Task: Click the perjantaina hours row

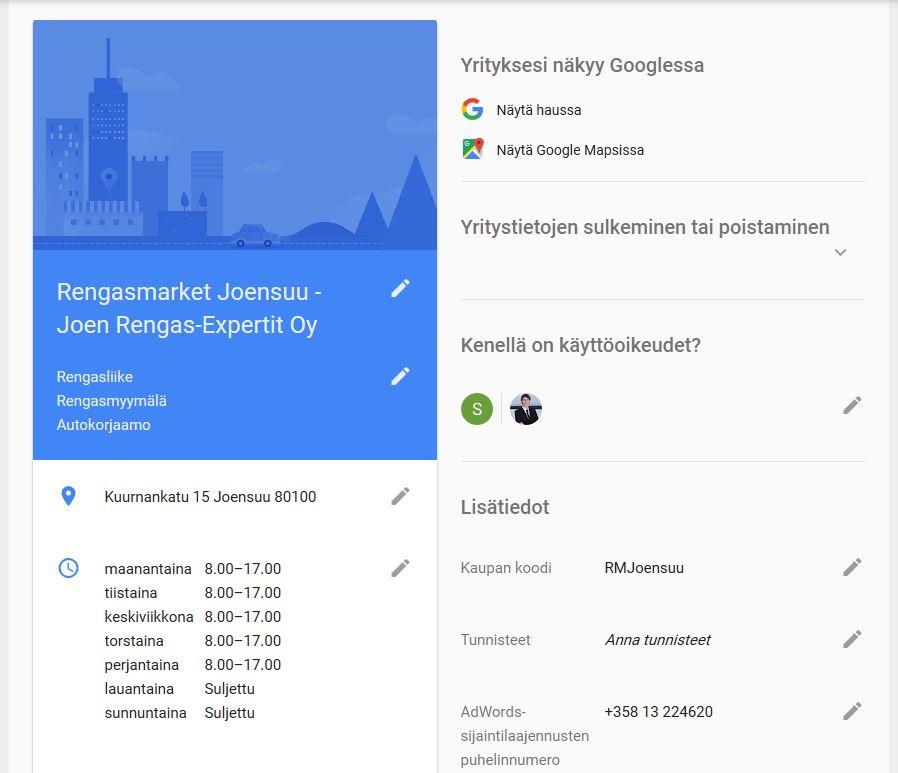Action: [192, 665]
